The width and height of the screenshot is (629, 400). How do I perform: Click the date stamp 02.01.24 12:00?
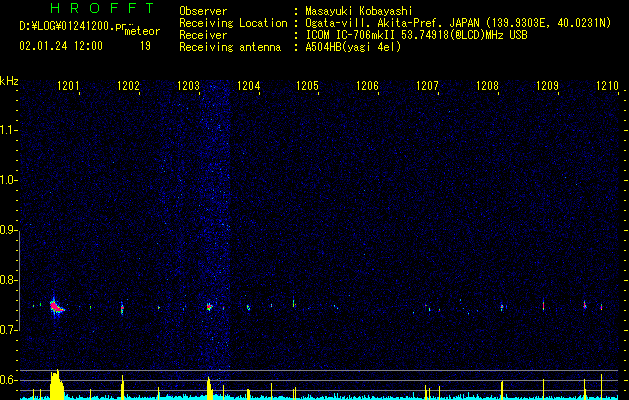[61, 46]
